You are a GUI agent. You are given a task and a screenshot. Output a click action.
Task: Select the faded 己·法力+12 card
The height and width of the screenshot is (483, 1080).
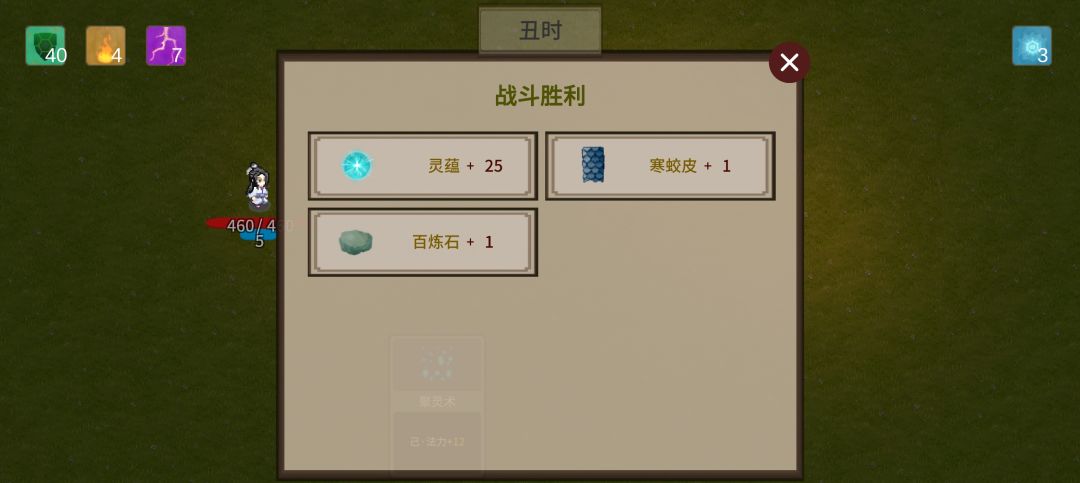pyautogui.click(x=437, y=442)
